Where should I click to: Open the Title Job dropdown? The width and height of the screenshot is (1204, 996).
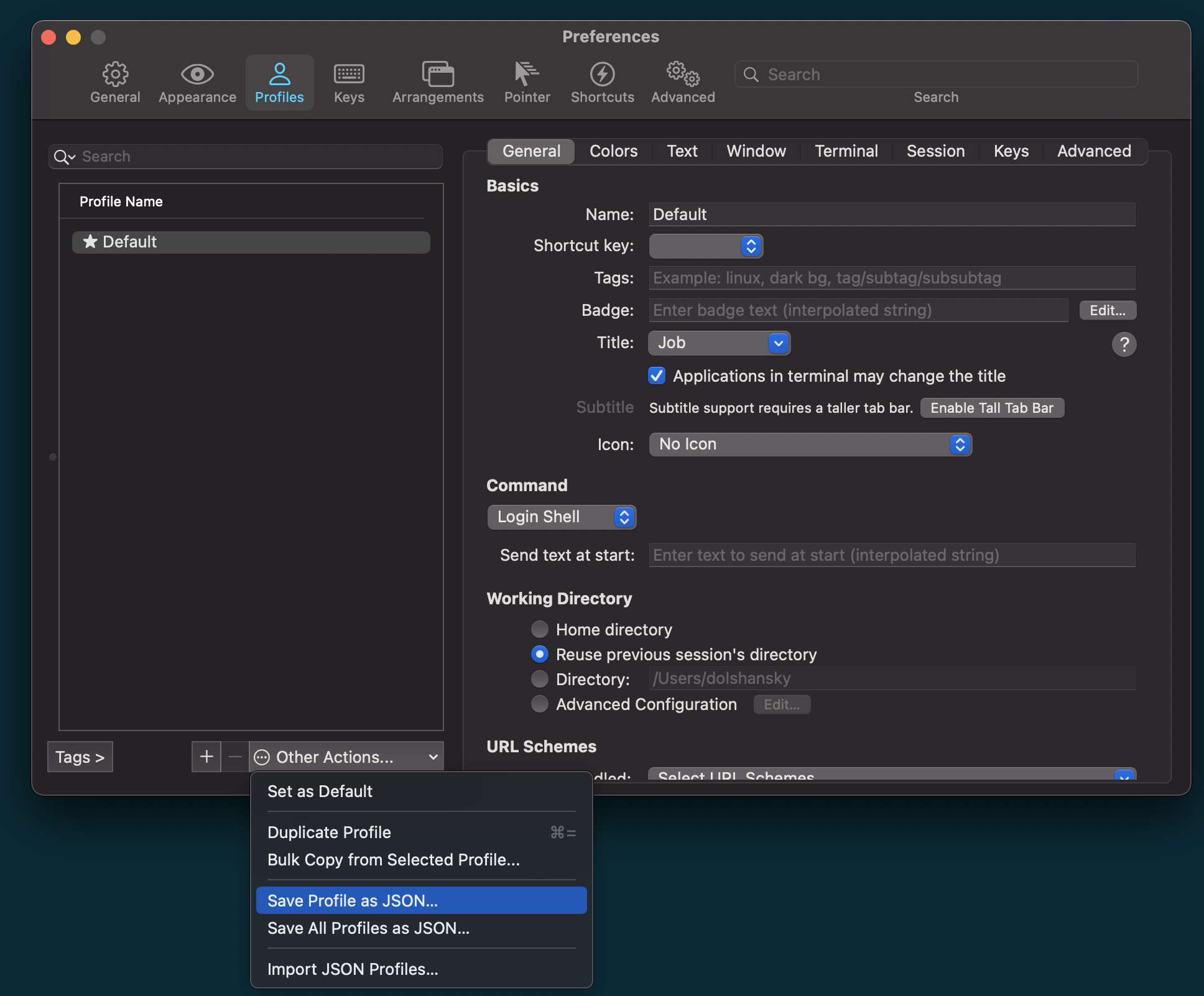719,343
